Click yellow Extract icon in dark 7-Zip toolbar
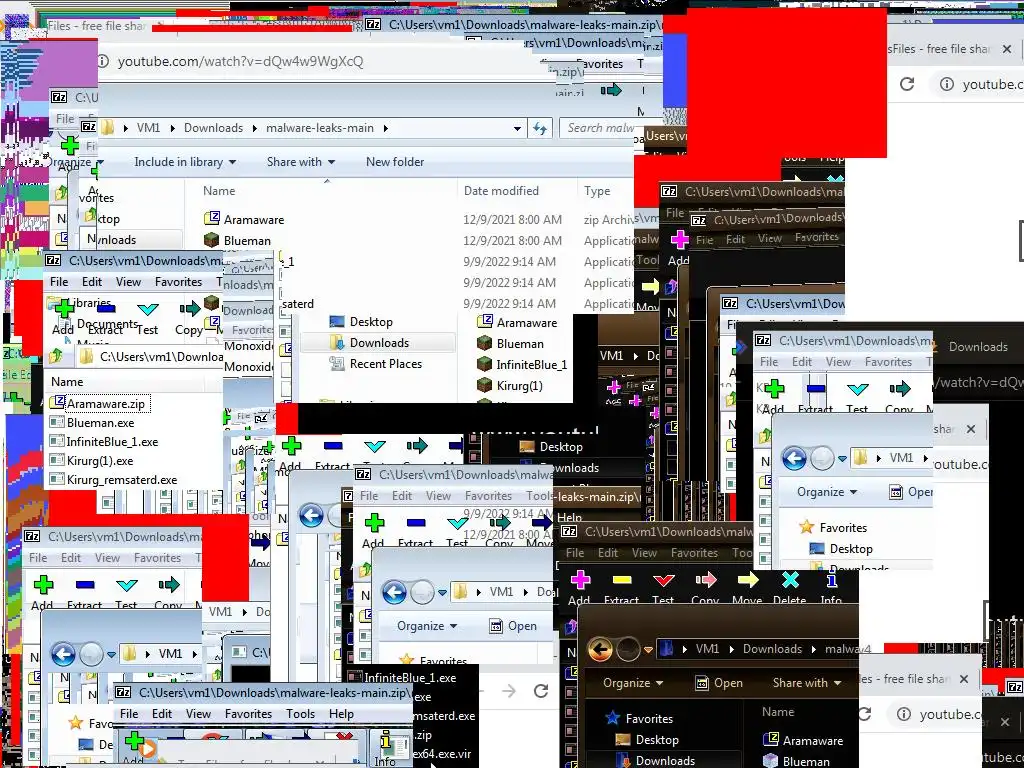 point(622,579)
